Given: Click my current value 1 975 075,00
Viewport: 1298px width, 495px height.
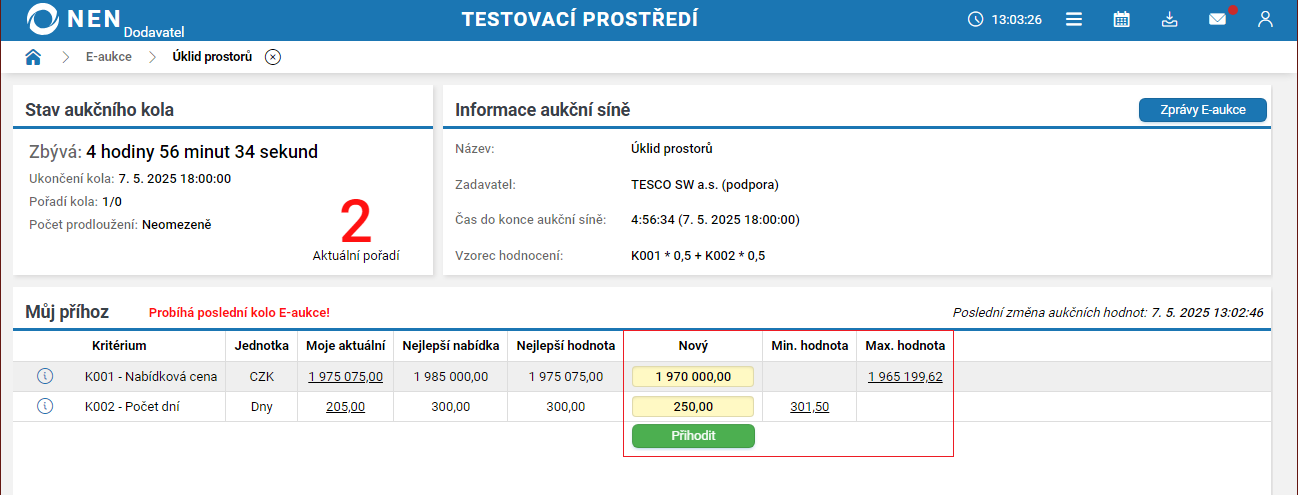Looking at the screenshot, I should pyautogui.click(x=345, y=377).
